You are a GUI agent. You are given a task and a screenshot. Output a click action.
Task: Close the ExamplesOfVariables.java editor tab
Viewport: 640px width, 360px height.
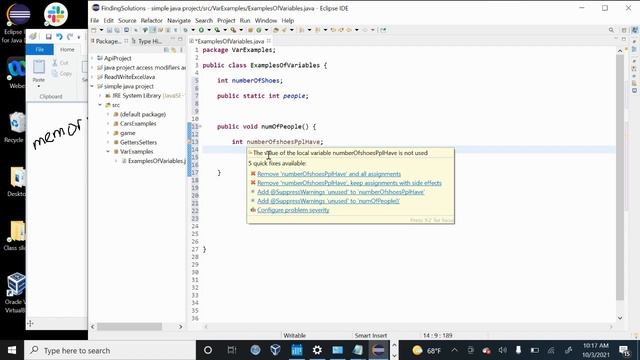pos(269,41)
